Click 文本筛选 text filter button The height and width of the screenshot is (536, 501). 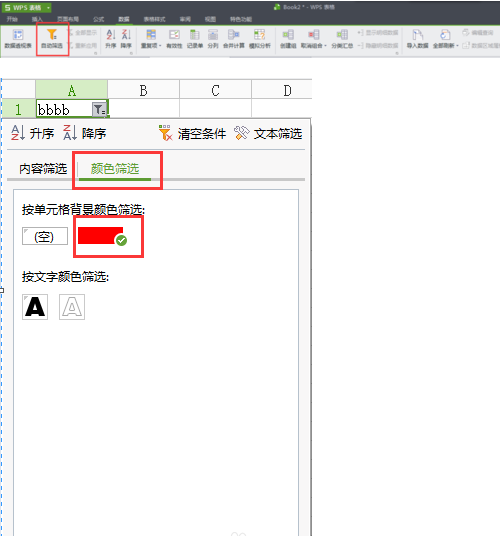[268, 134]
